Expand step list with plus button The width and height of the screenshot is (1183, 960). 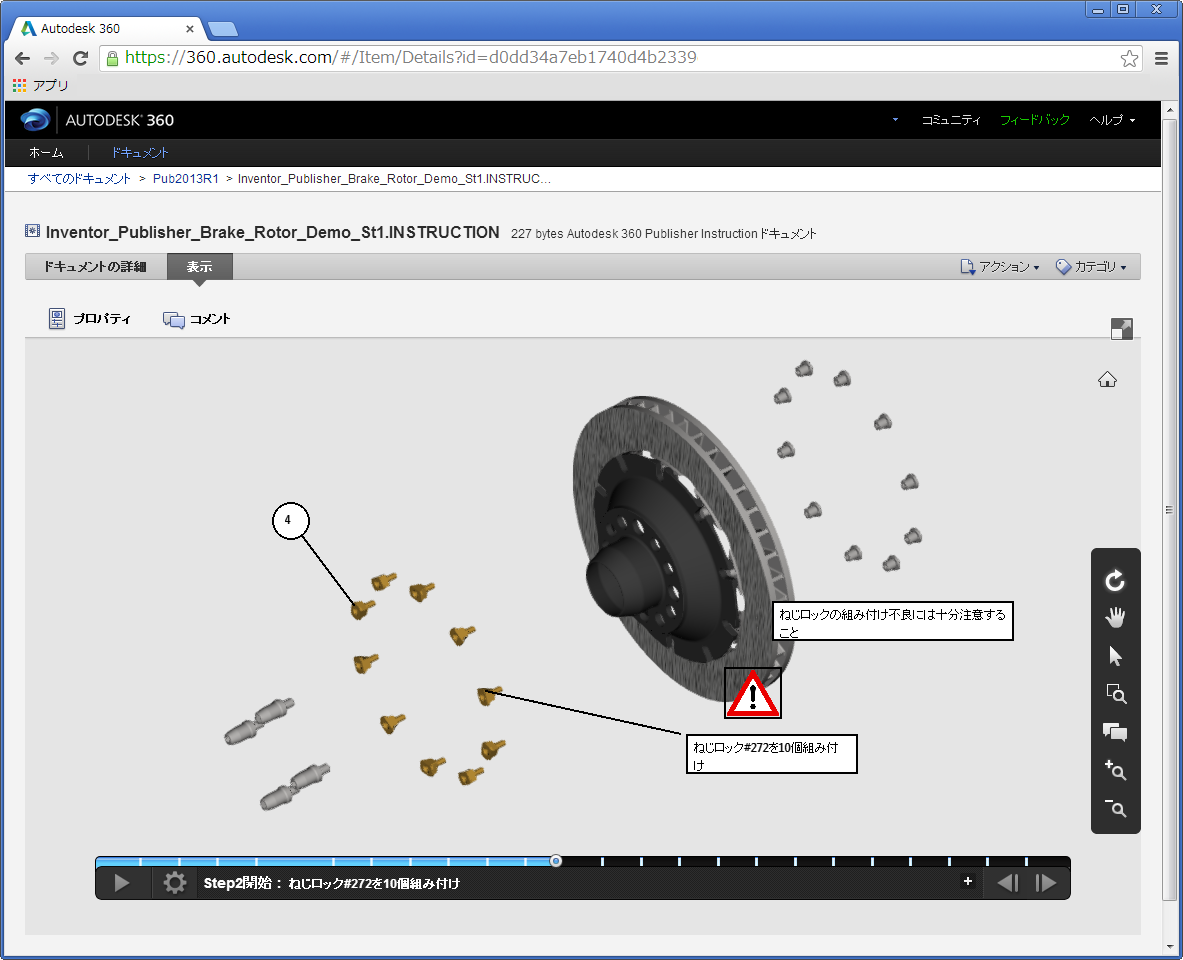(x=968, y=881)
